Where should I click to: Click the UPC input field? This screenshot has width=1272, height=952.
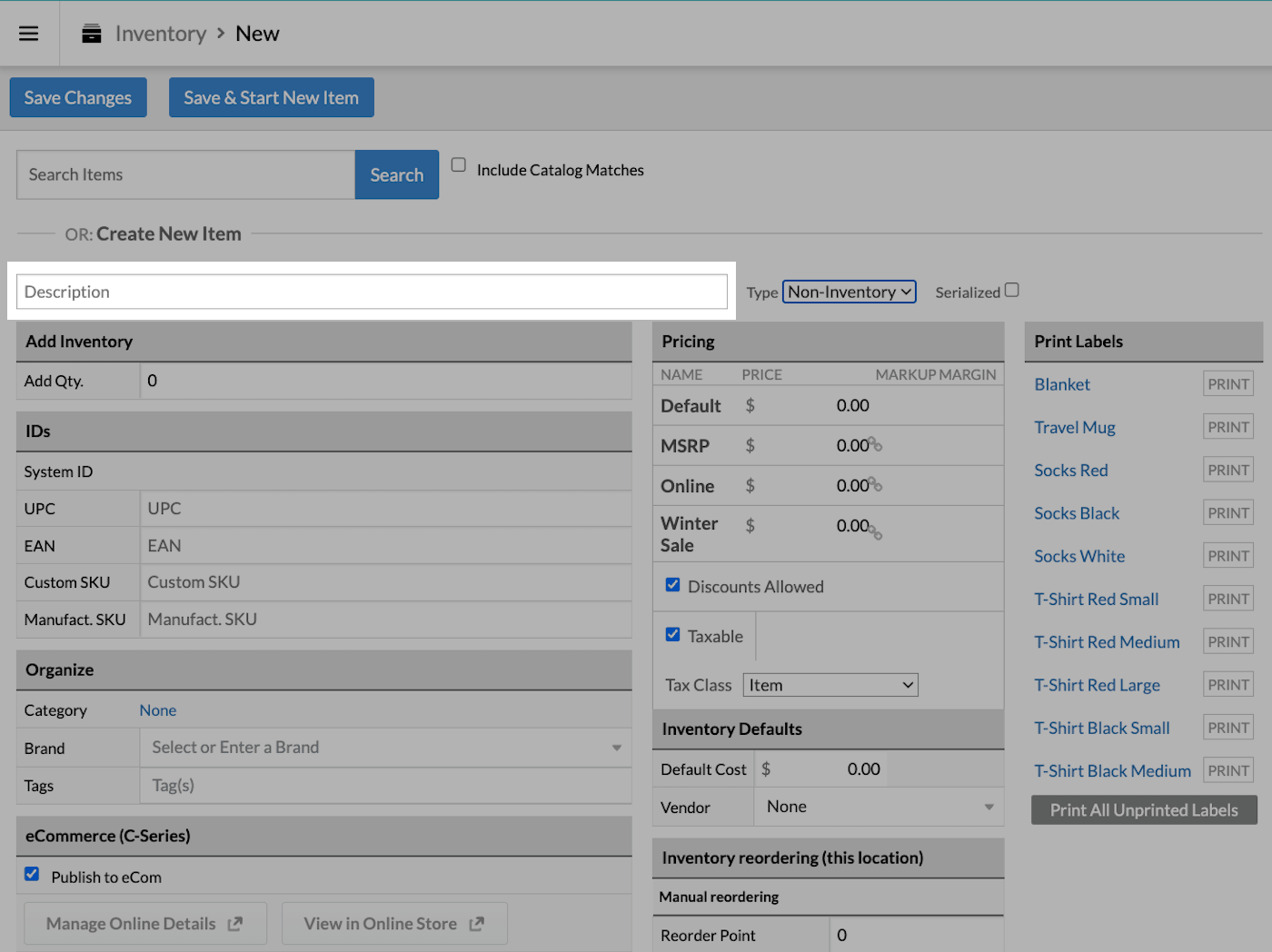(x=386, y=509)
